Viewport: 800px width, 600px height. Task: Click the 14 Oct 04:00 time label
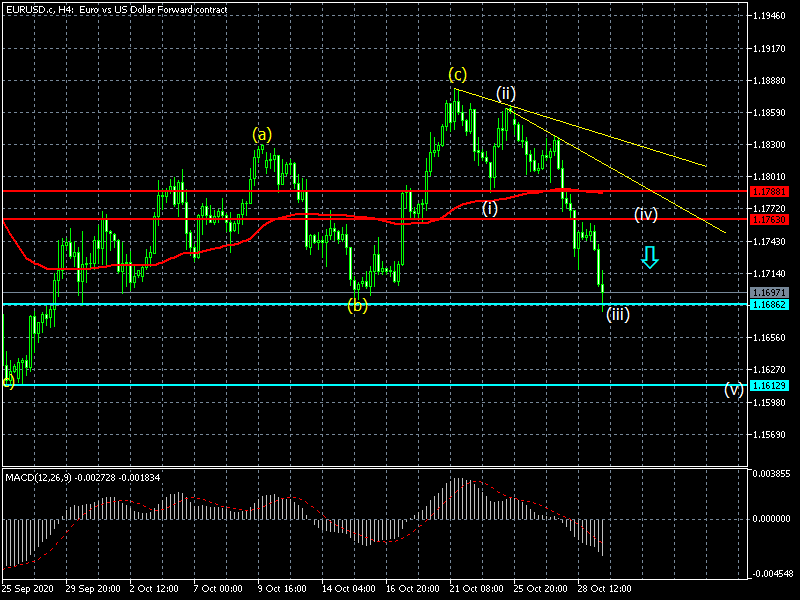point(349,589)
